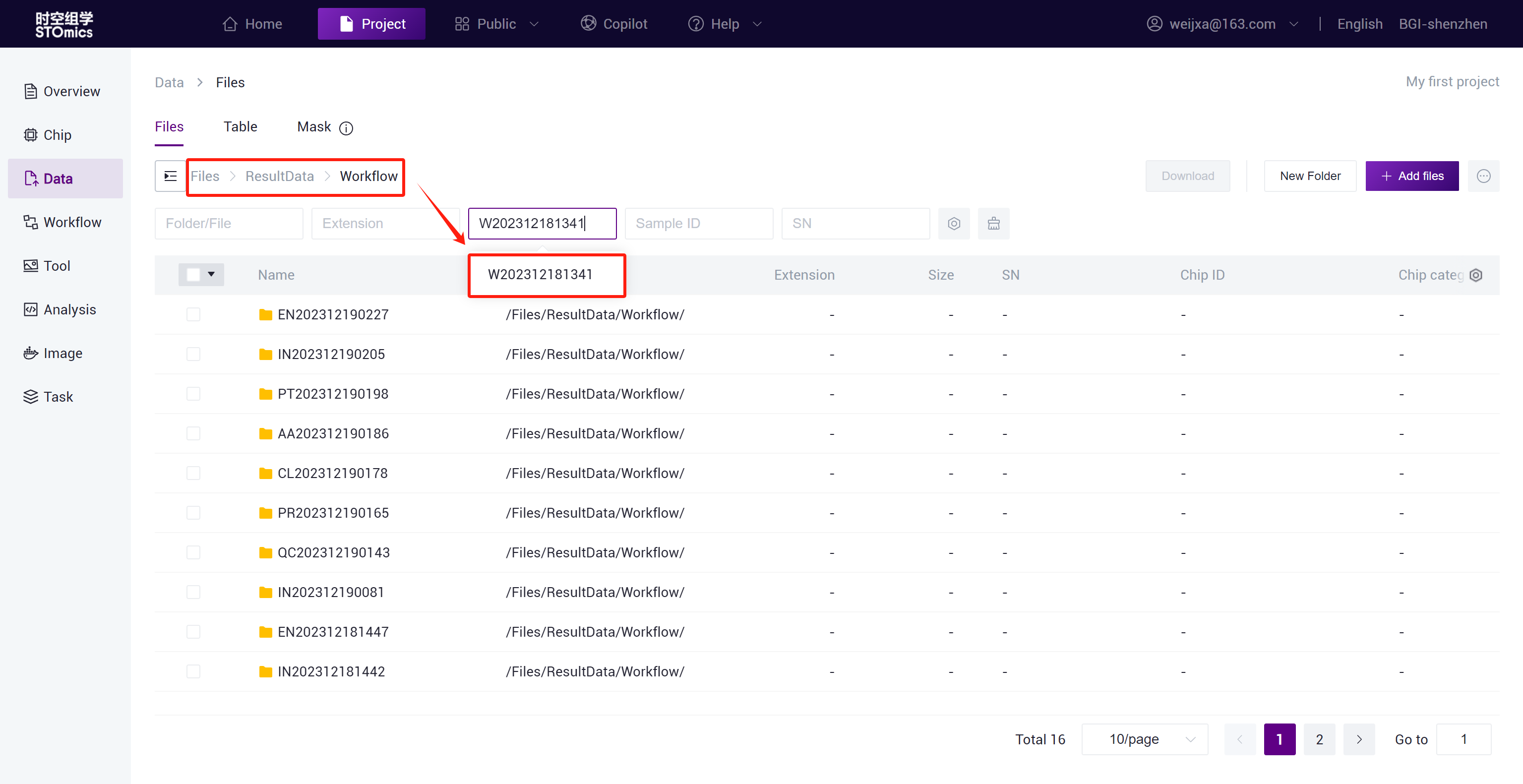1523x784 pixels.
Task: Check the box for PR202312190165
Action: (x=193, y=513)
